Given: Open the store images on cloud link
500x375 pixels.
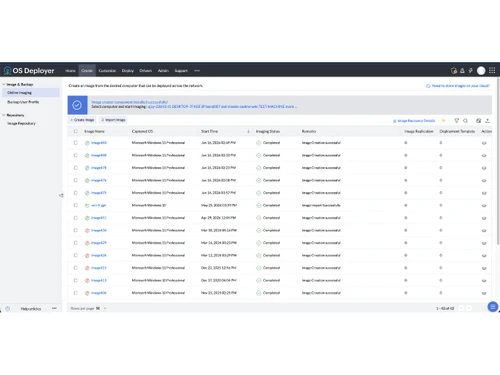Looking at the screenshot, I should (x=458, y=86).
